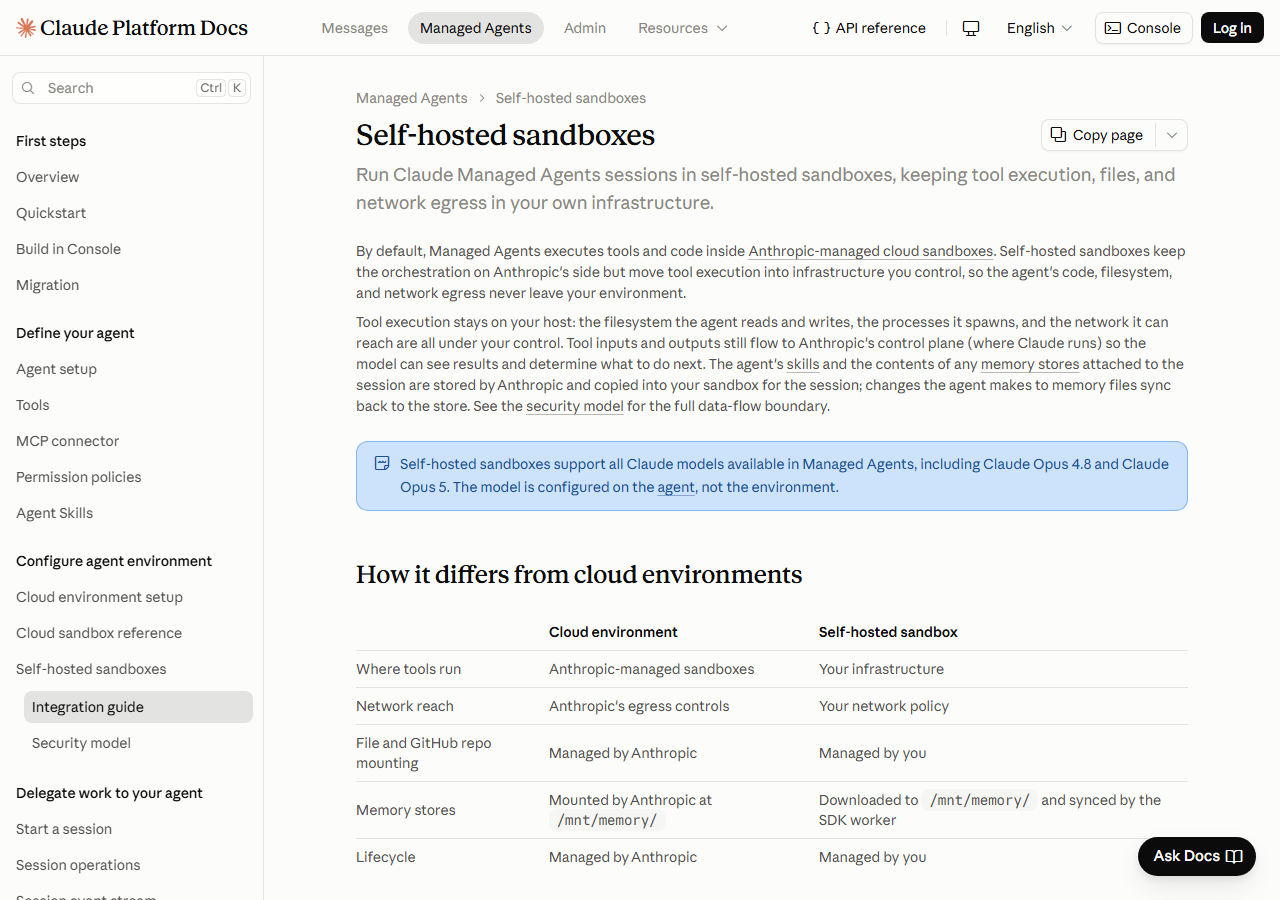Follow the security model paragraph link
The height and width of the screenshot is (900, 1280).
click(575, 406)
